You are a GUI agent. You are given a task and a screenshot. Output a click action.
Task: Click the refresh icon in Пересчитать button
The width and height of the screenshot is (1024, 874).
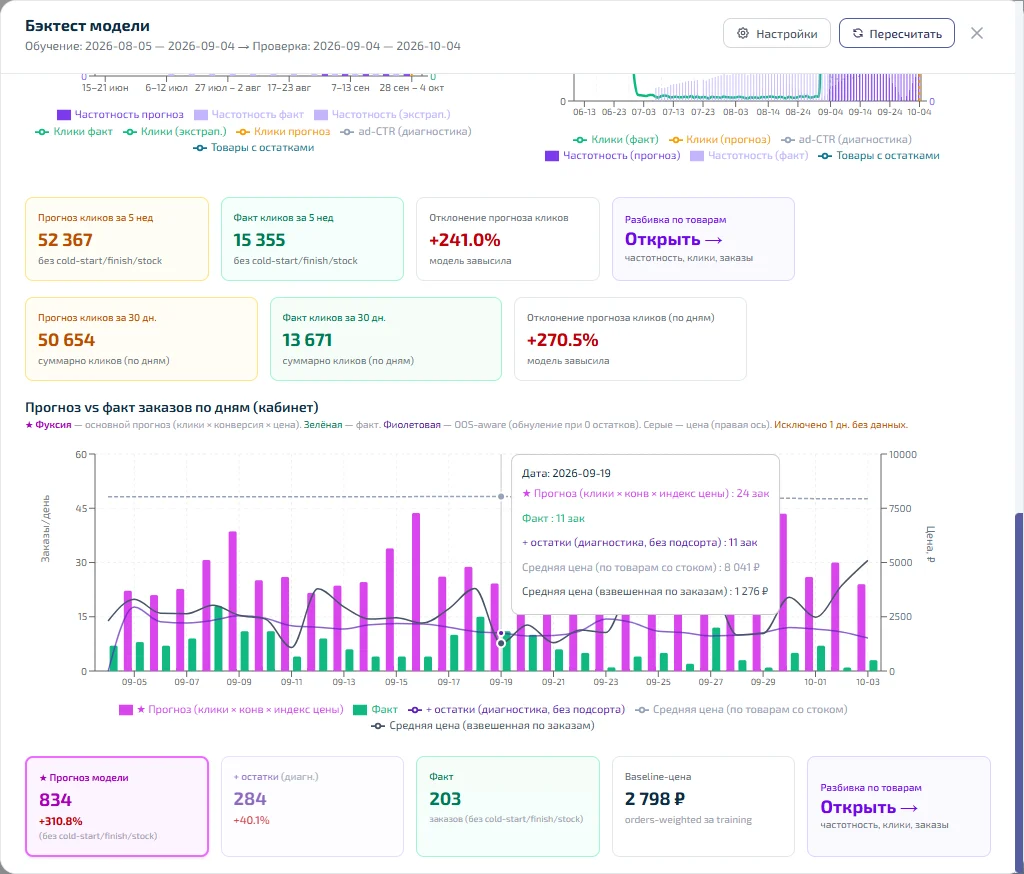click(x=857, y=33)
